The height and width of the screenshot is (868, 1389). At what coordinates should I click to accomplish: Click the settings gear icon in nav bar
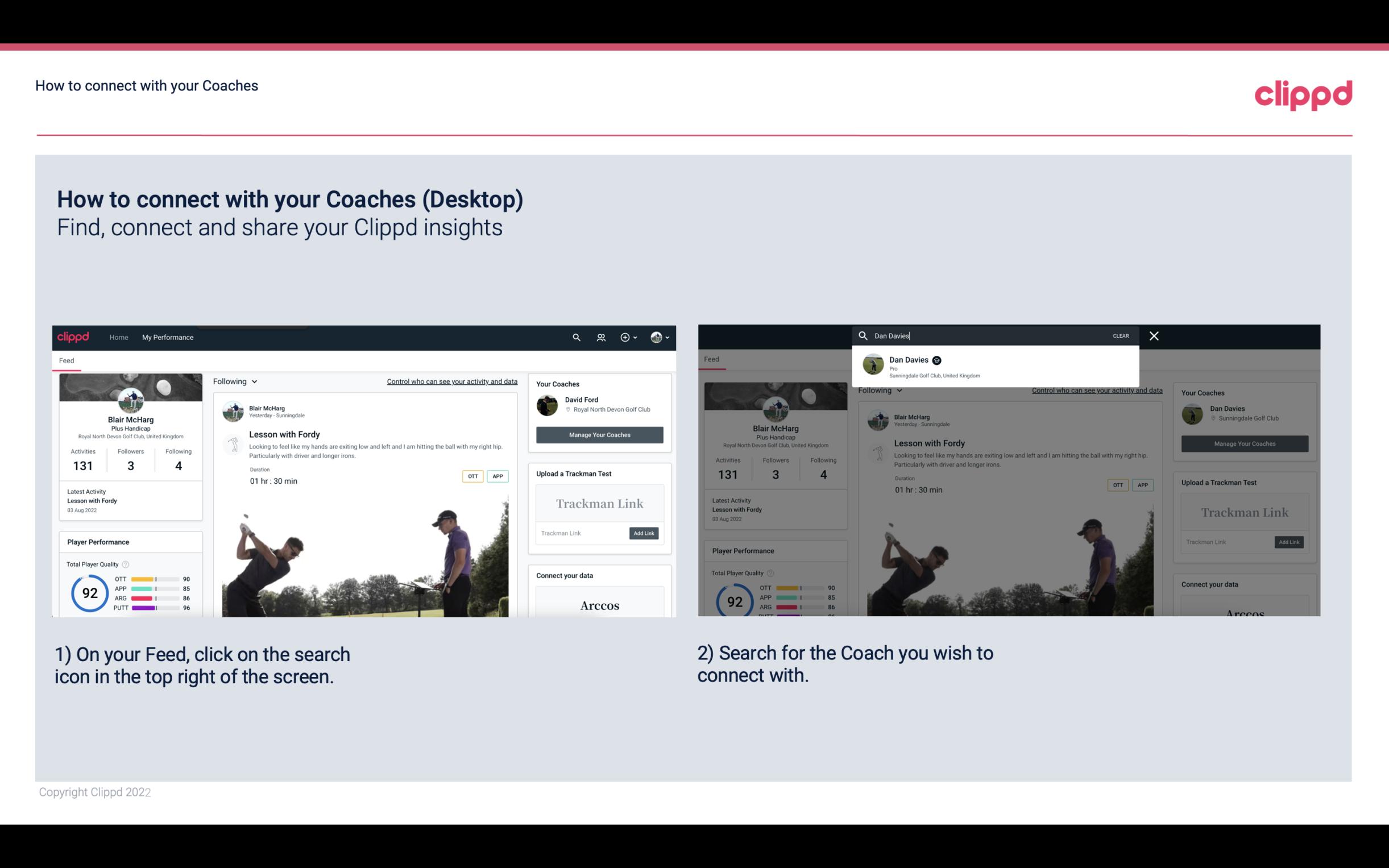point(625,337)
